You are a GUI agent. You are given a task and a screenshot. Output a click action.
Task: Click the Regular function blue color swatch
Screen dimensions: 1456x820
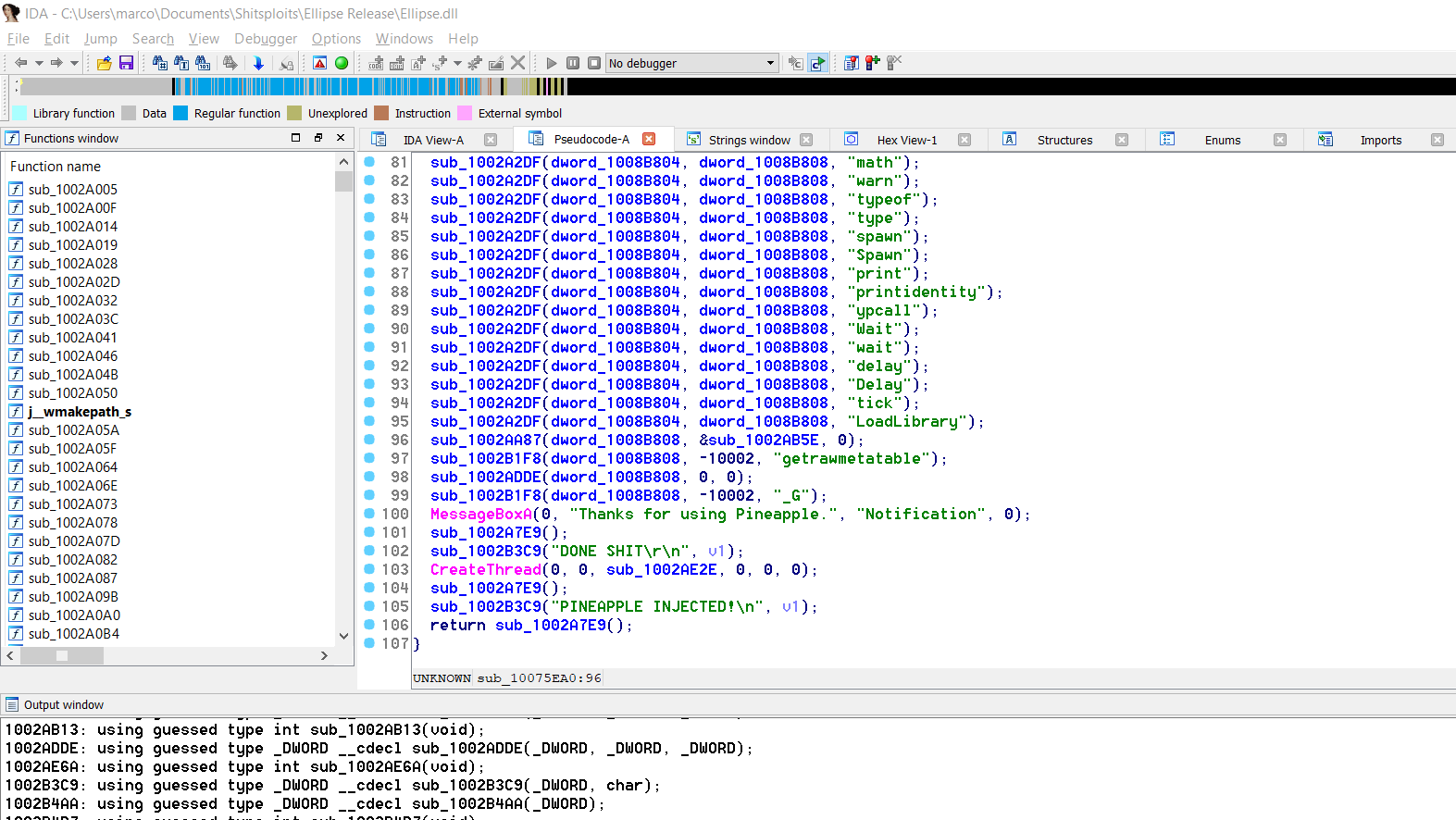(x=180, y=113)
